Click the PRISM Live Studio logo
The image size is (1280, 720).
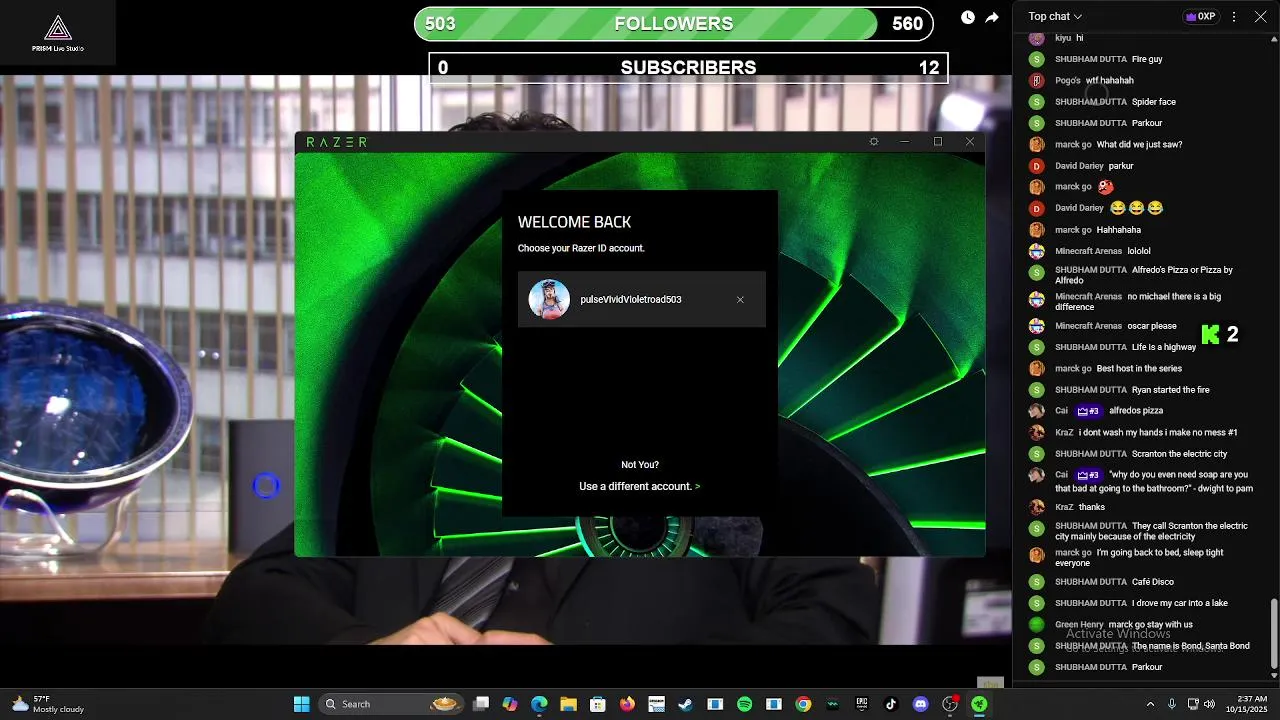[58, 33]
